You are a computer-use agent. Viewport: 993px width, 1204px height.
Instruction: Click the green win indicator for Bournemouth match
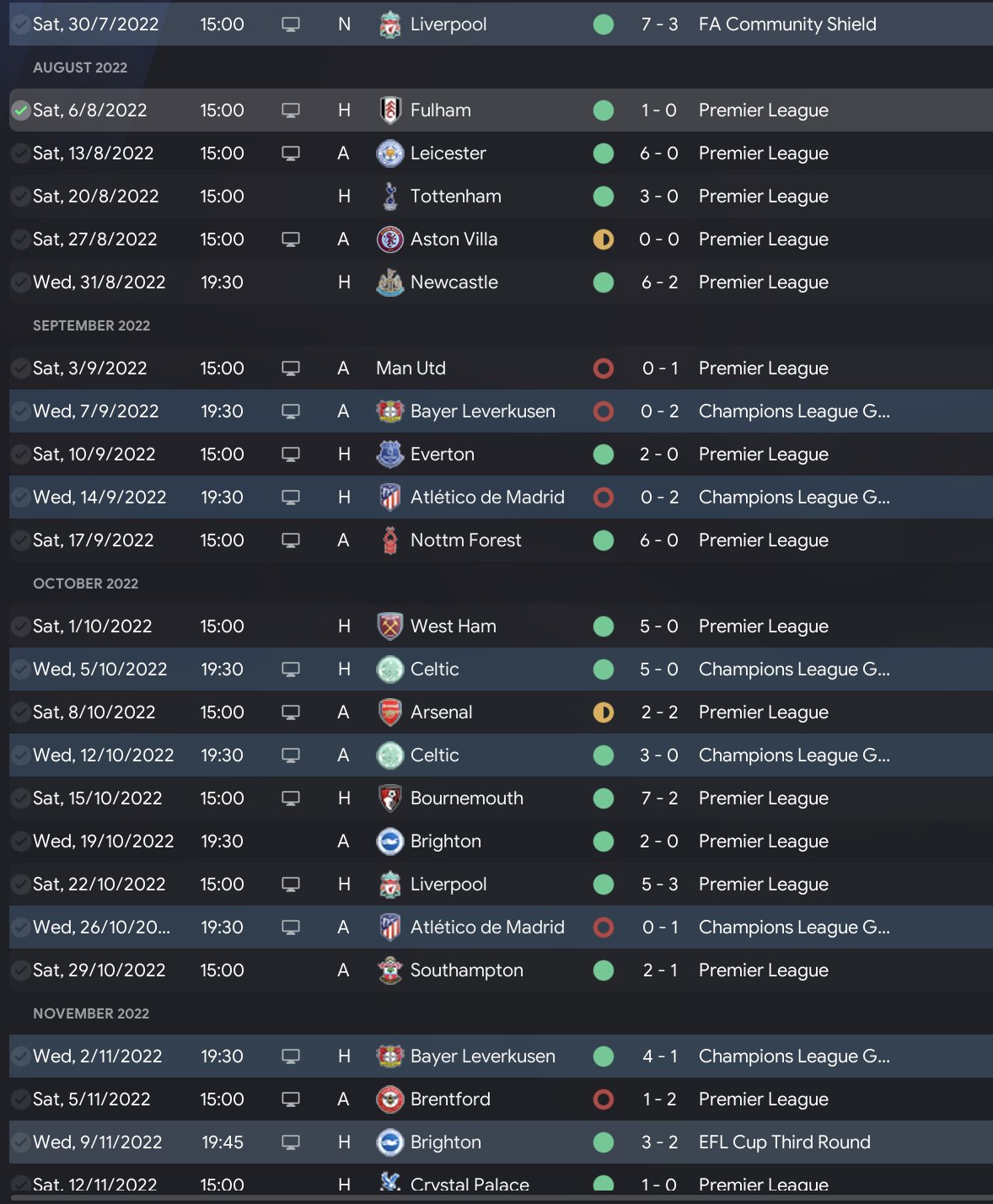click(604, 798)
